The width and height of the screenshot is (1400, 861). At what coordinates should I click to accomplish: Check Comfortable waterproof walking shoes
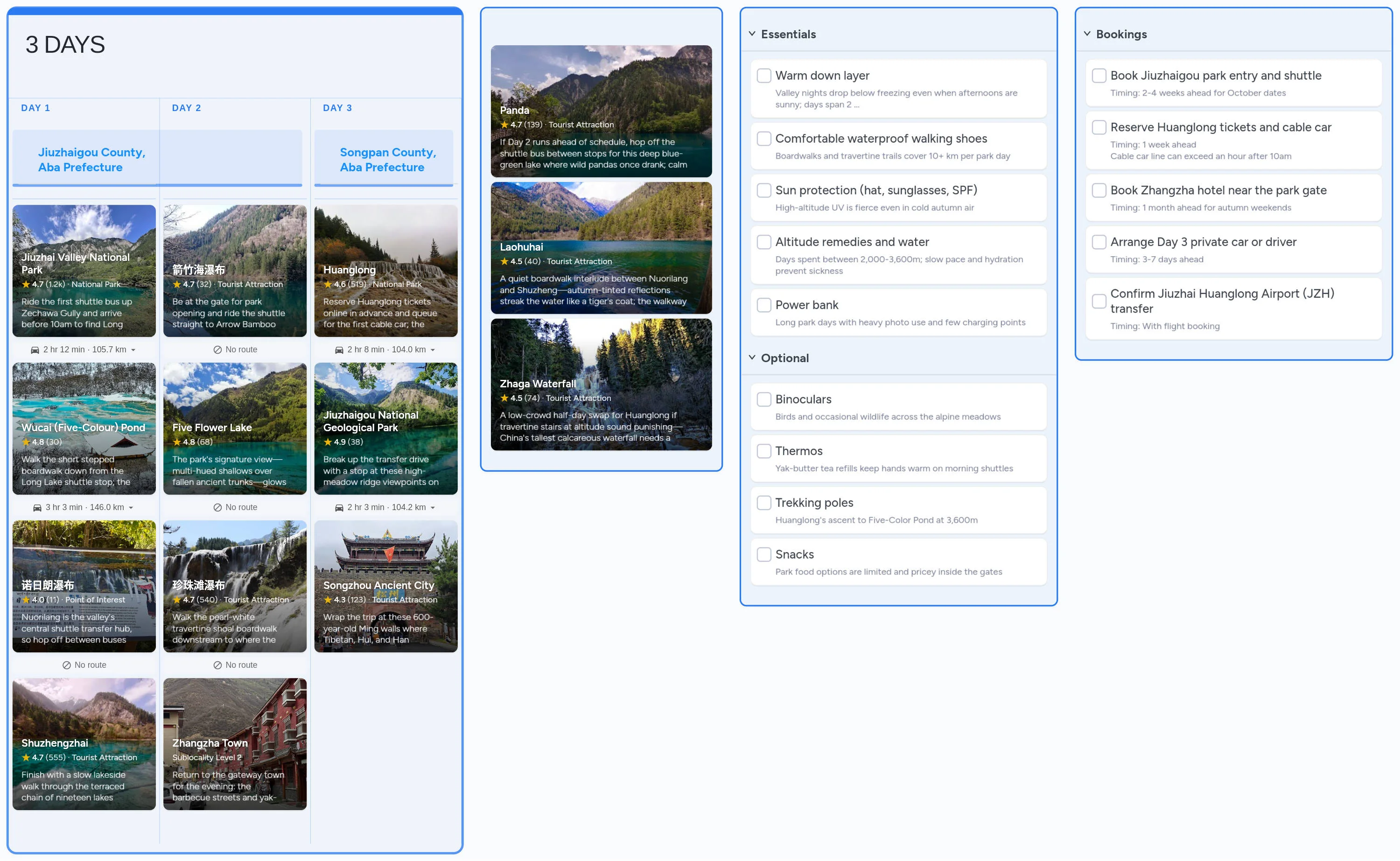pos(764,139)
